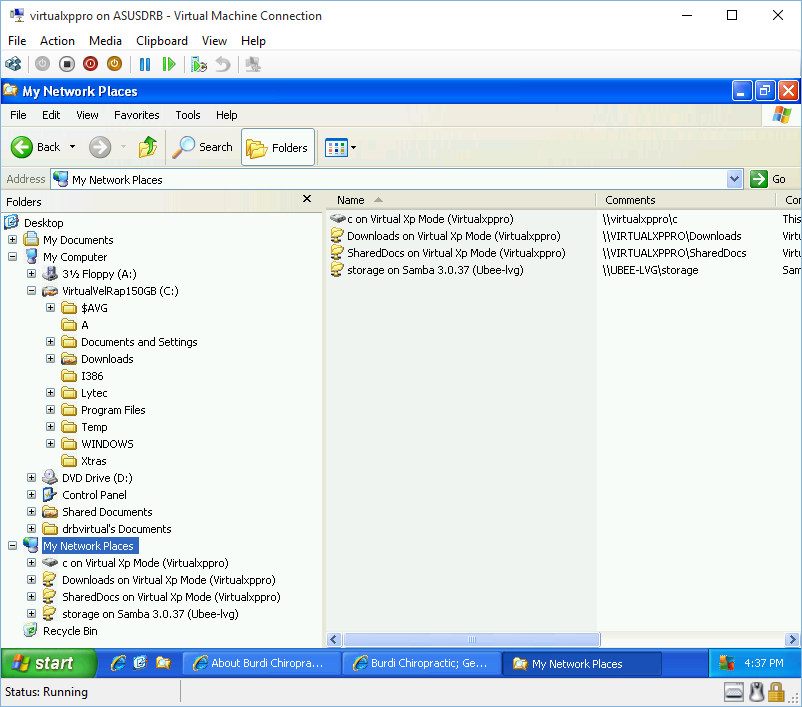The height and width of the screenshot is (707, 802).
Task: Launch Internet Explorer from Quick Launch
Action: pyautogui.click(x=118, y=663)
